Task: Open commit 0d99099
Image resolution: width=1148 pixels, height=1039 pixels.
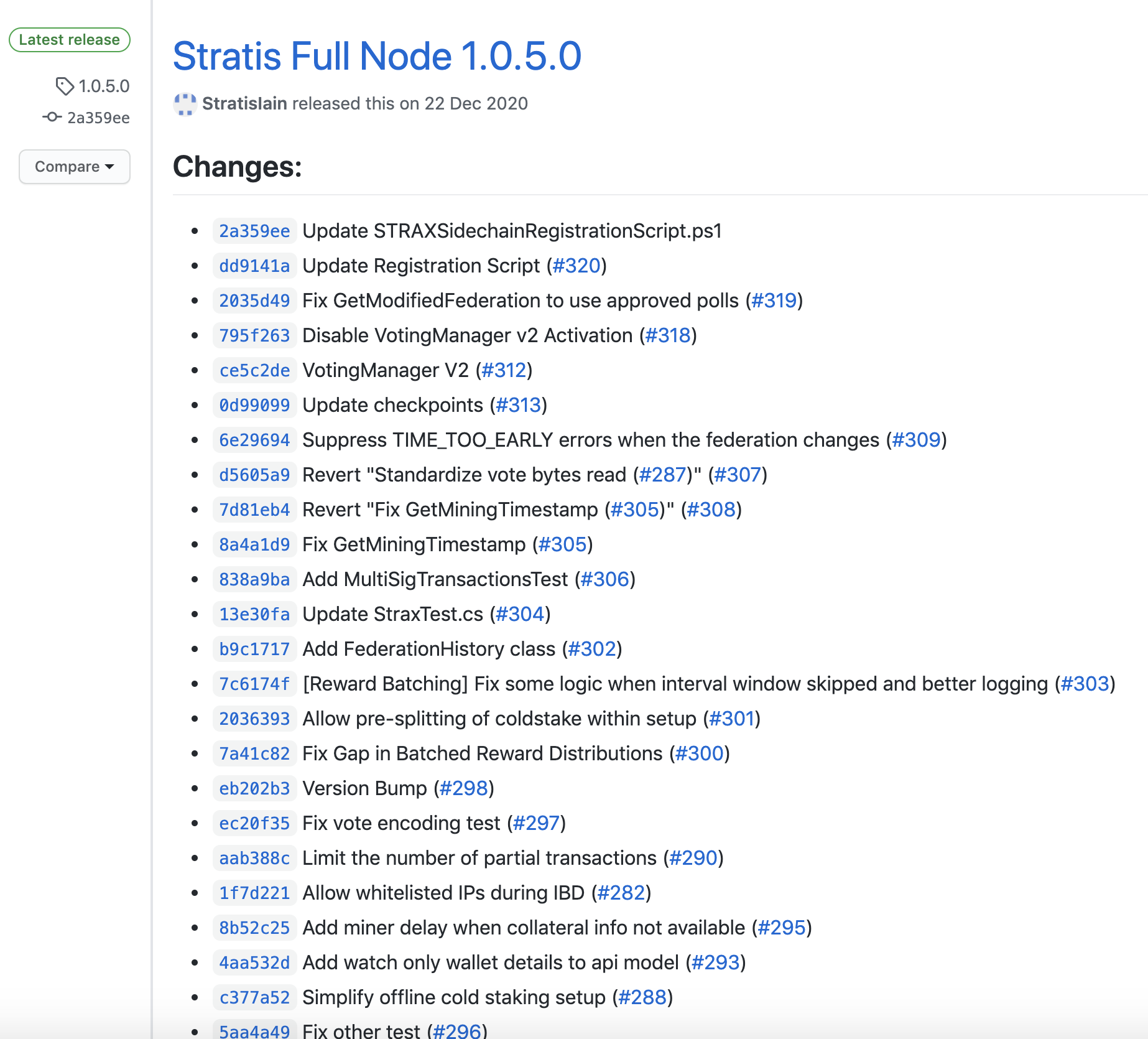Action: point(254,405)
